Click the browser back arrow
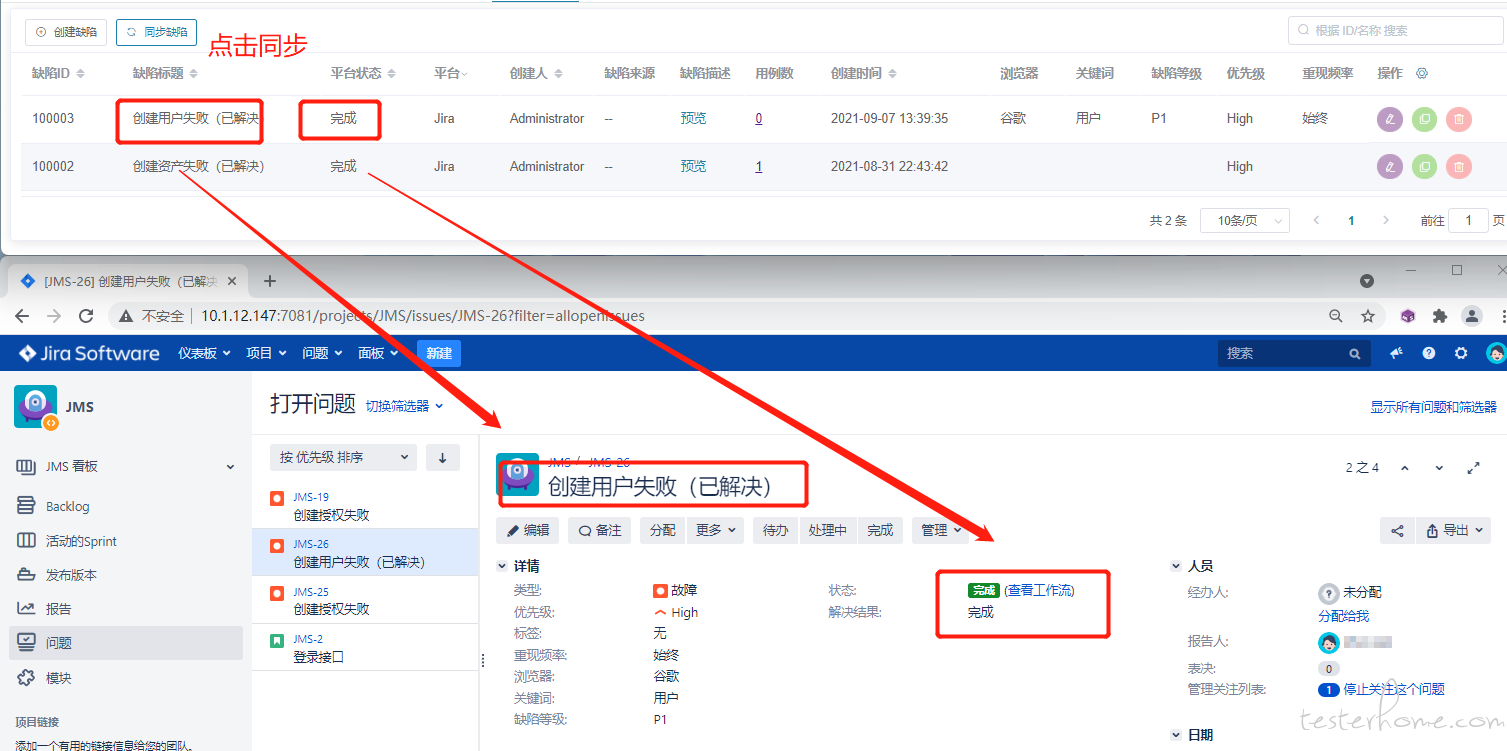This screenshot has width=1507, height=751. (x=22, y=316)
